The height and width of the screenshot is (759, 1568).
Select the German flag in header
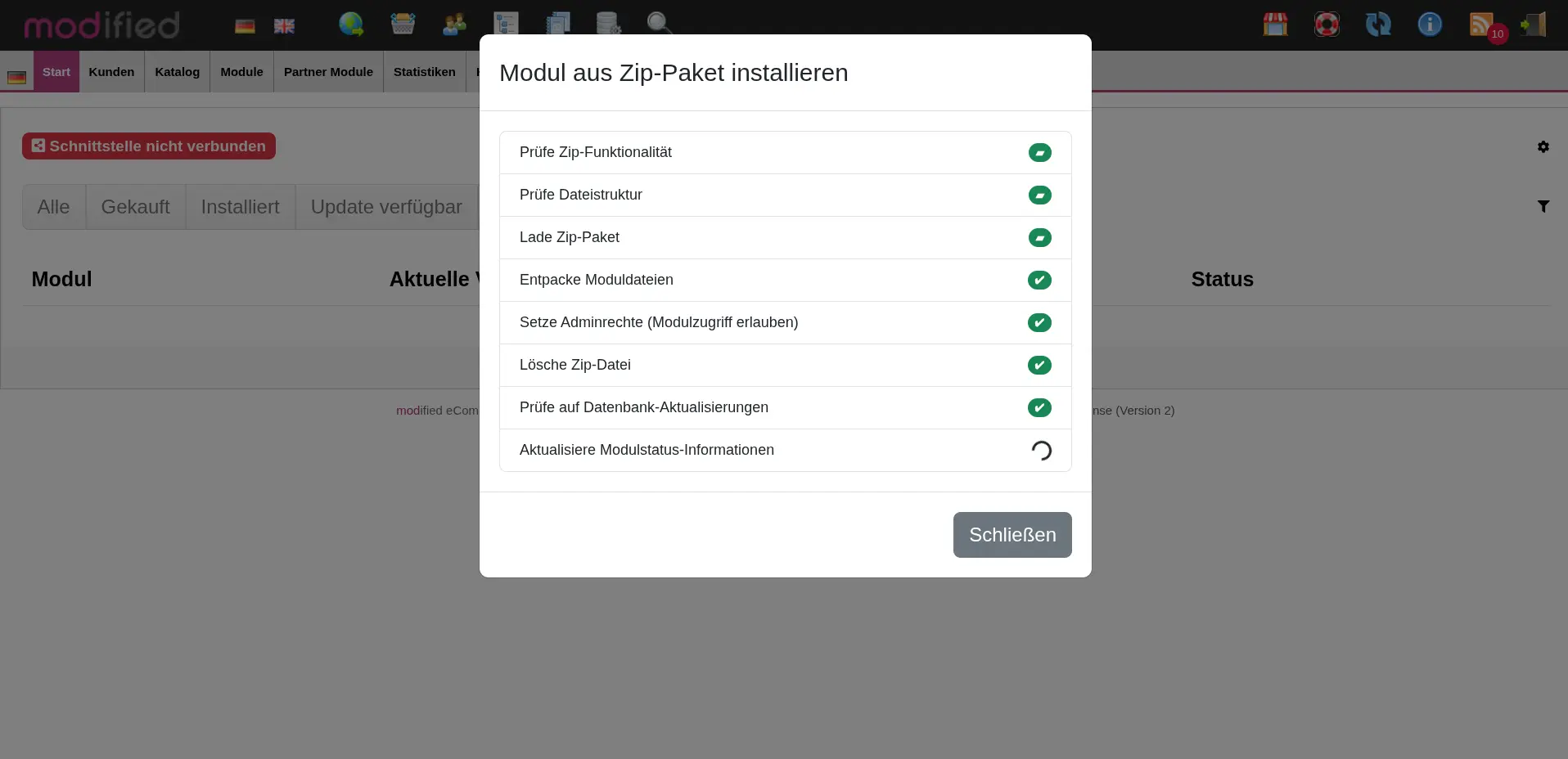pyautogui.click(x=245, y=26)
